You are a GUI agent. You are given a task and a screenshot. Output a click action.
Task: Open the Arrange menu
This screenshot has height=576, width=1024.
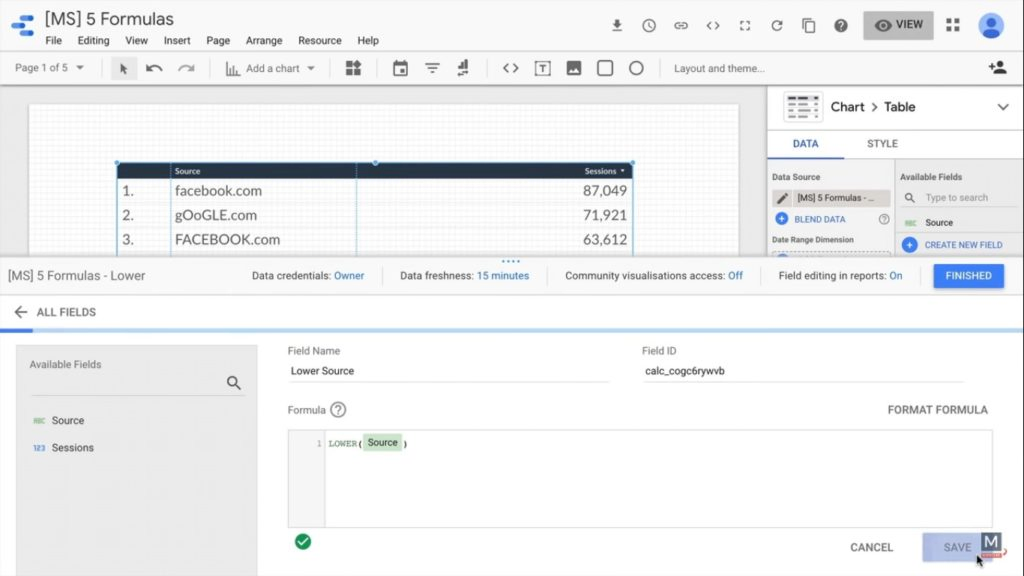[264, 41]
